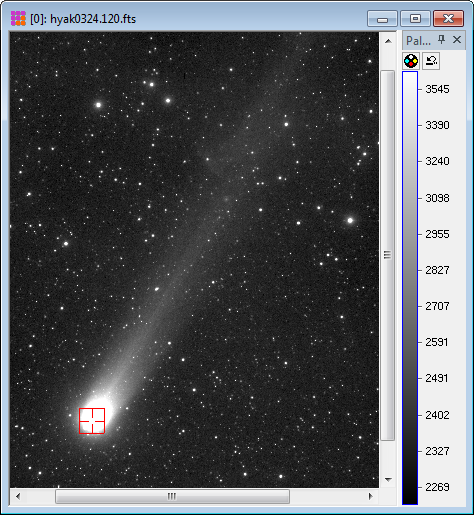474x515 pixels.
Task: Click the 3545 value on palette scale
Action: (x=437, y=89)
